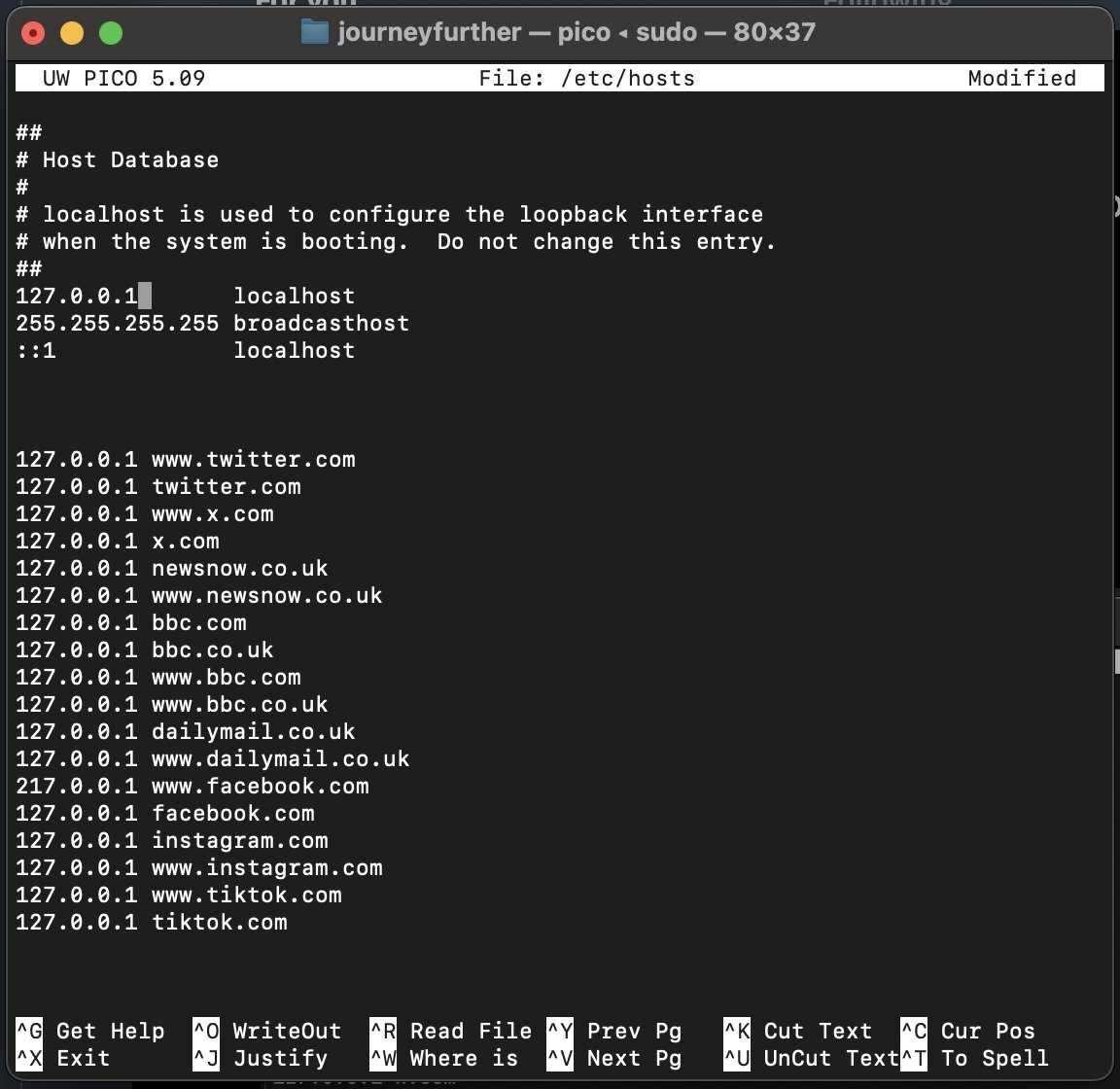Click the ^C Cur Pos shortcut
Viewport: 1120px width, 1089px height.
pos(968,1031)
